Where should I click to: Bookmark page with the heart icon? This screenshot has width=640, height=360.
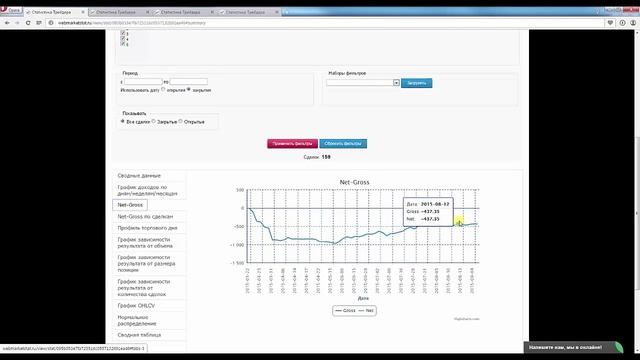[x=610, y=23]
